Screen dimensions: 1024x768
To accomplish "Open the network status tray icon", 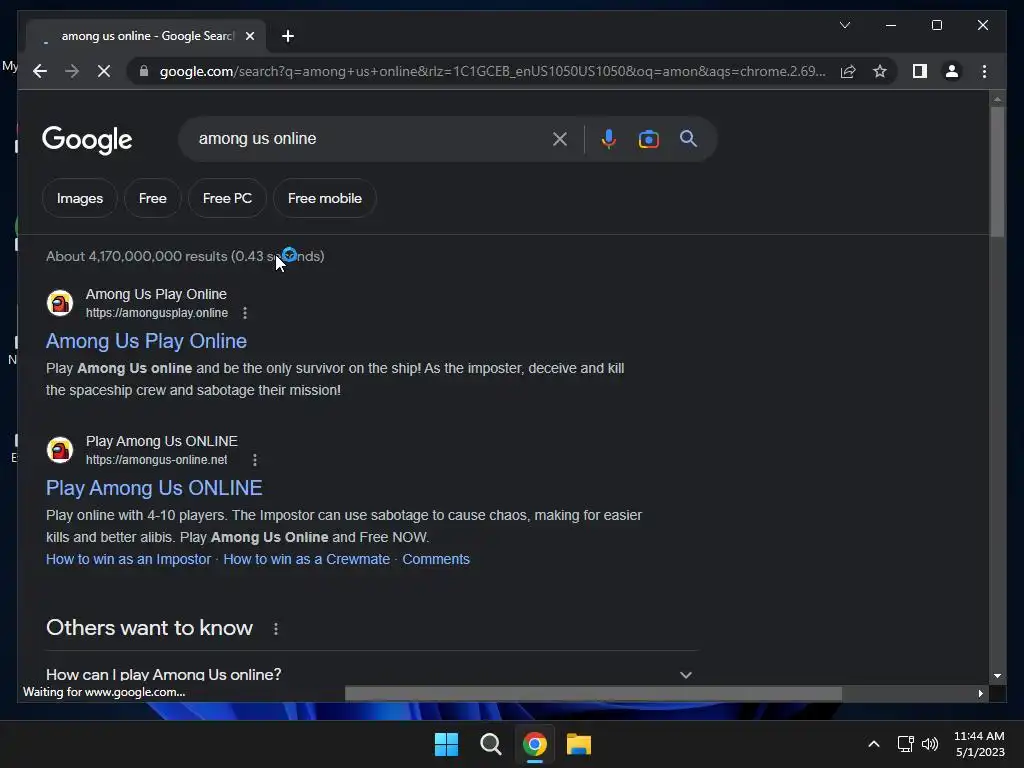I will (905, 744).
